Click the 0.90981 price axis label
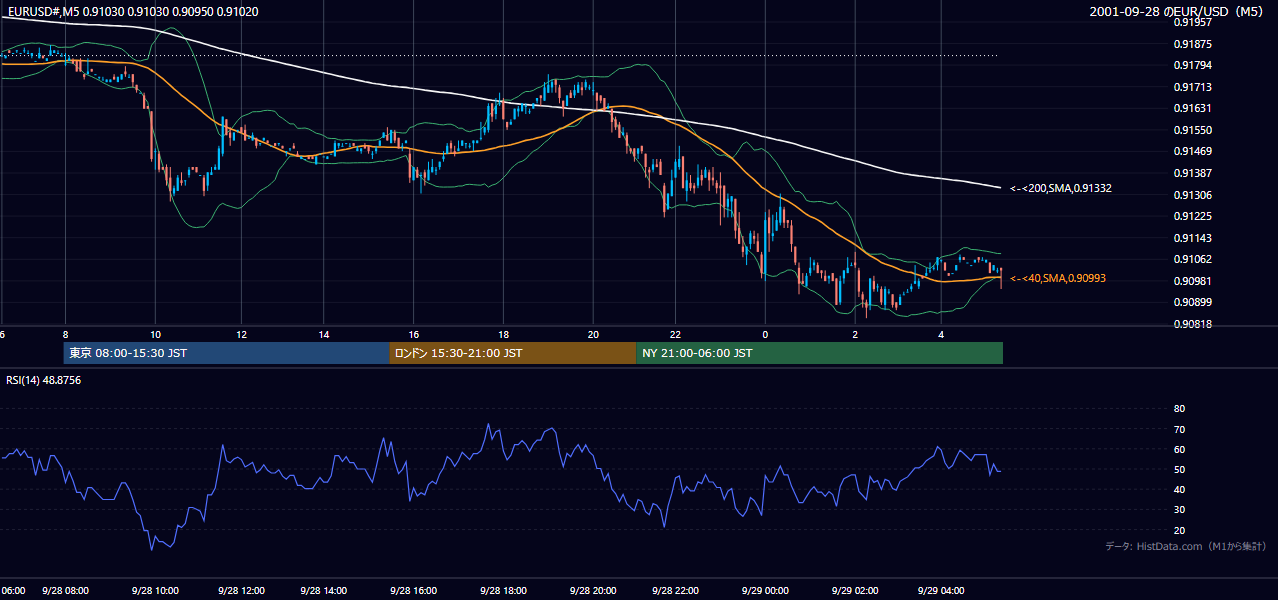Image resolution: width=1278 pixels, height=600 pixels. (1192, 281)
